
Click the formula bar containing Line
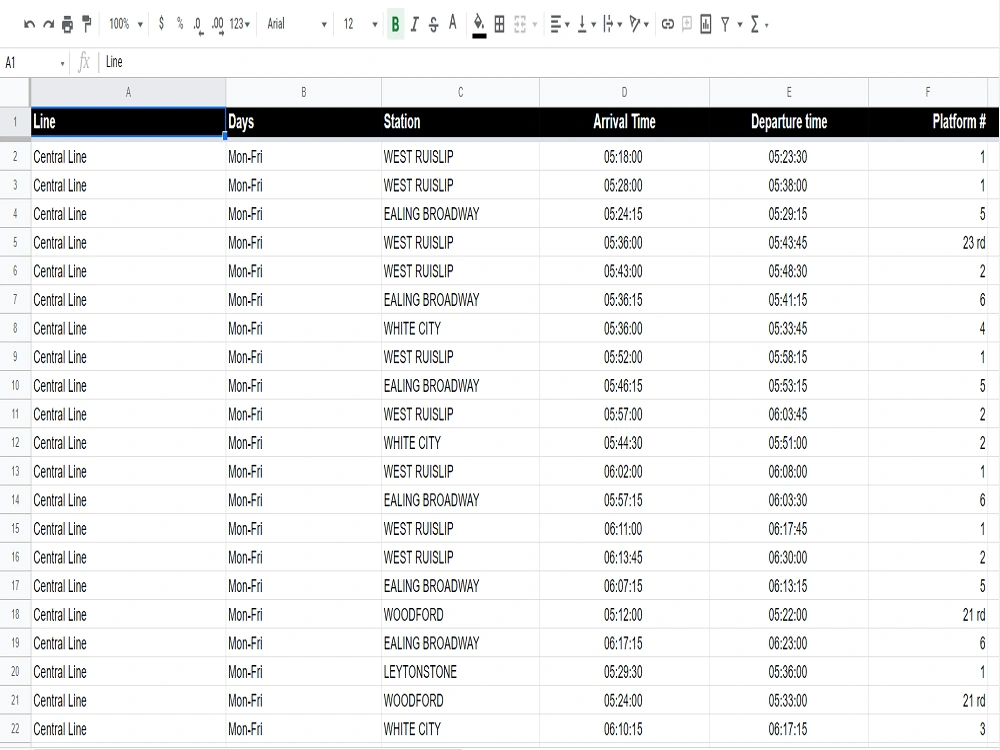[x=548, y=62]
